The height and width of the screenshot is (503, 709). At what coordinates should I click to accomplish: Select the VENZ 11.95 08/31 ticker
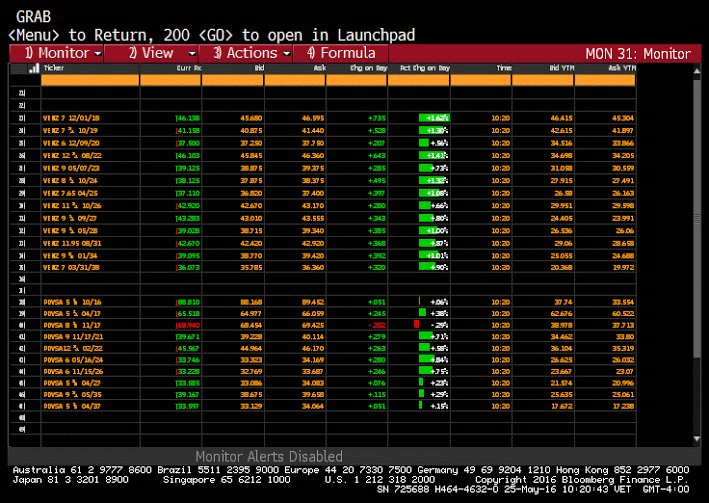tap(72, 243)
